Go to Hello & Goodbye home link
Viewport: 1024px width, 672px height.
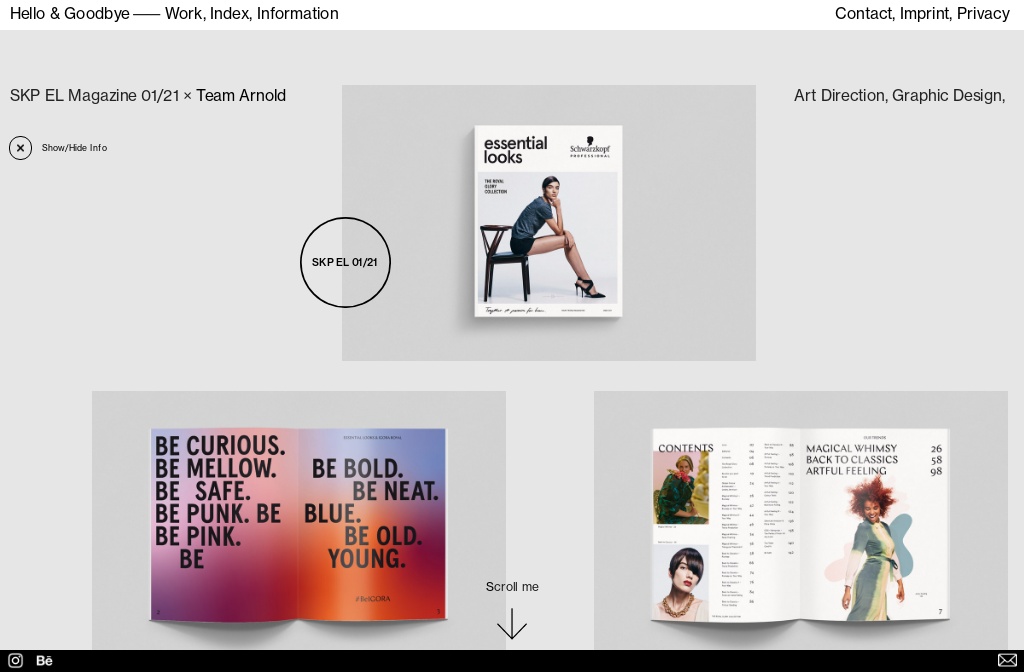point(69,14)
